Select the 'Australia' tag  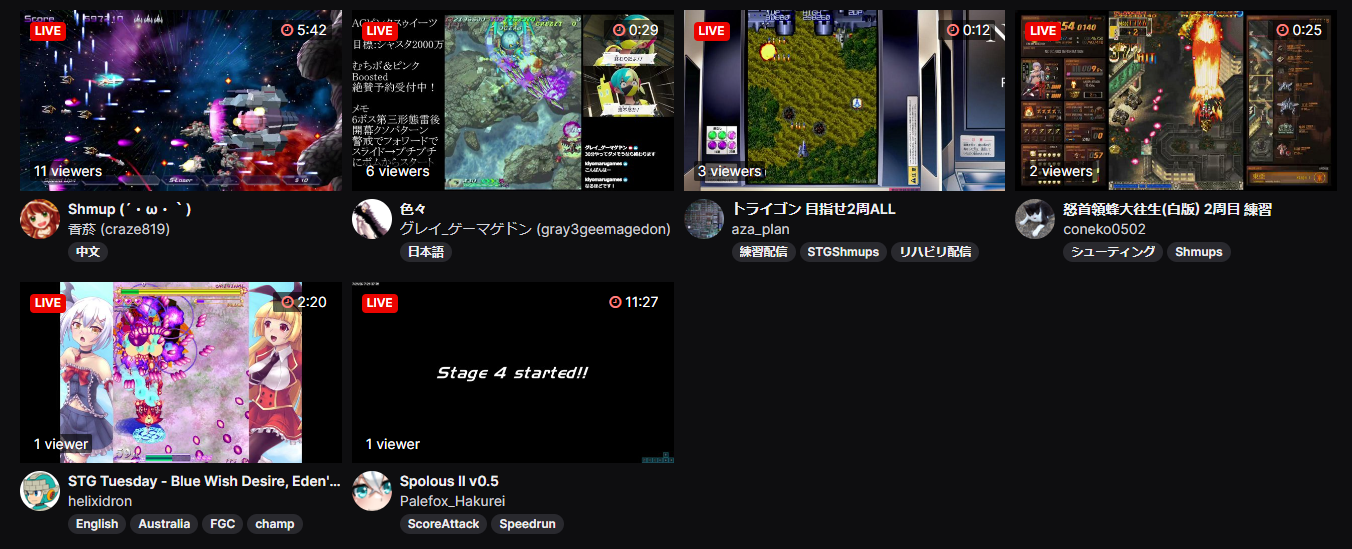(164, 524)
